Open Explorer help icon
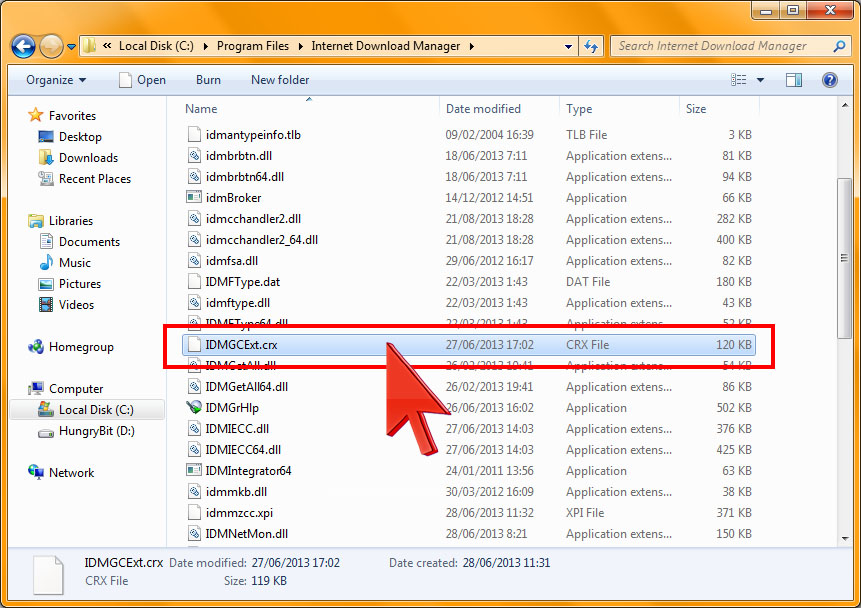 pos(830,80)
